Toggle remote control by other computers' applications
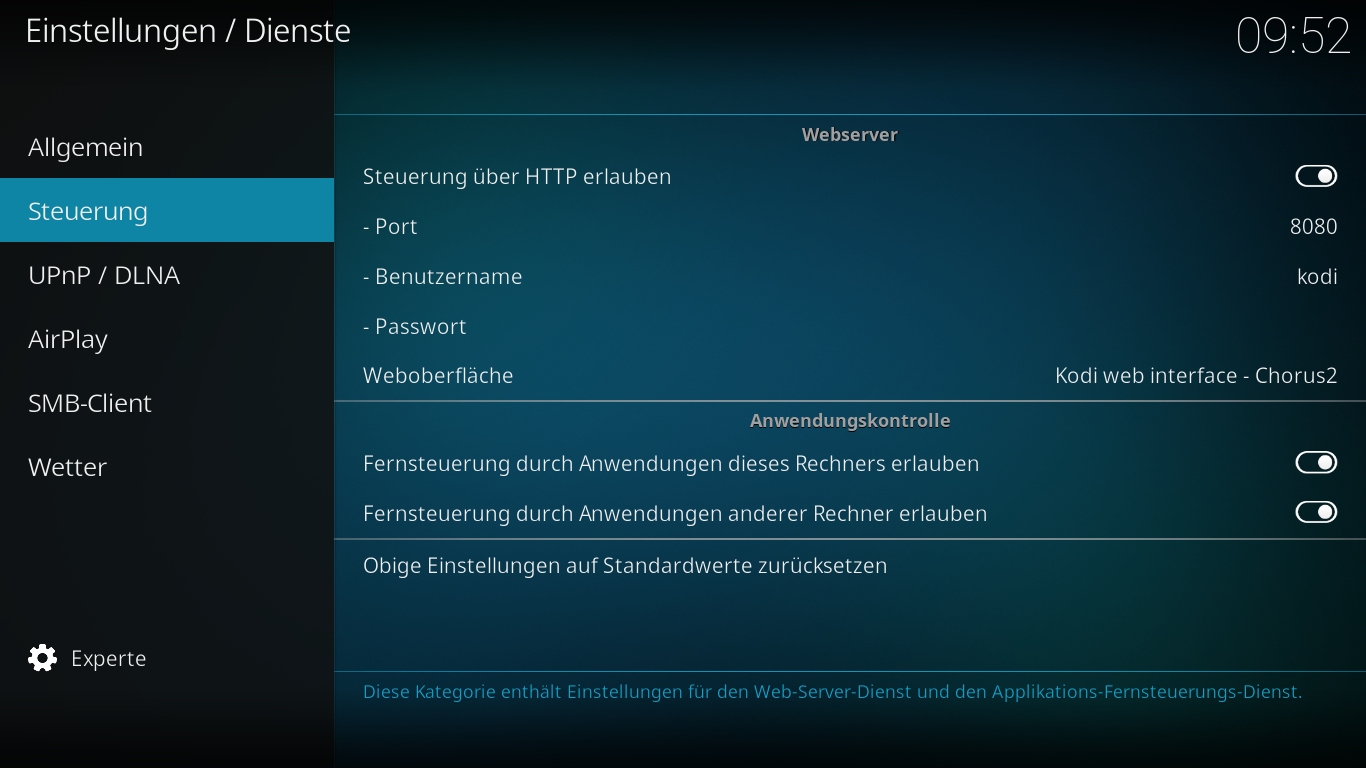Viewport: 1366px width, 768px height. point(1315,512)
